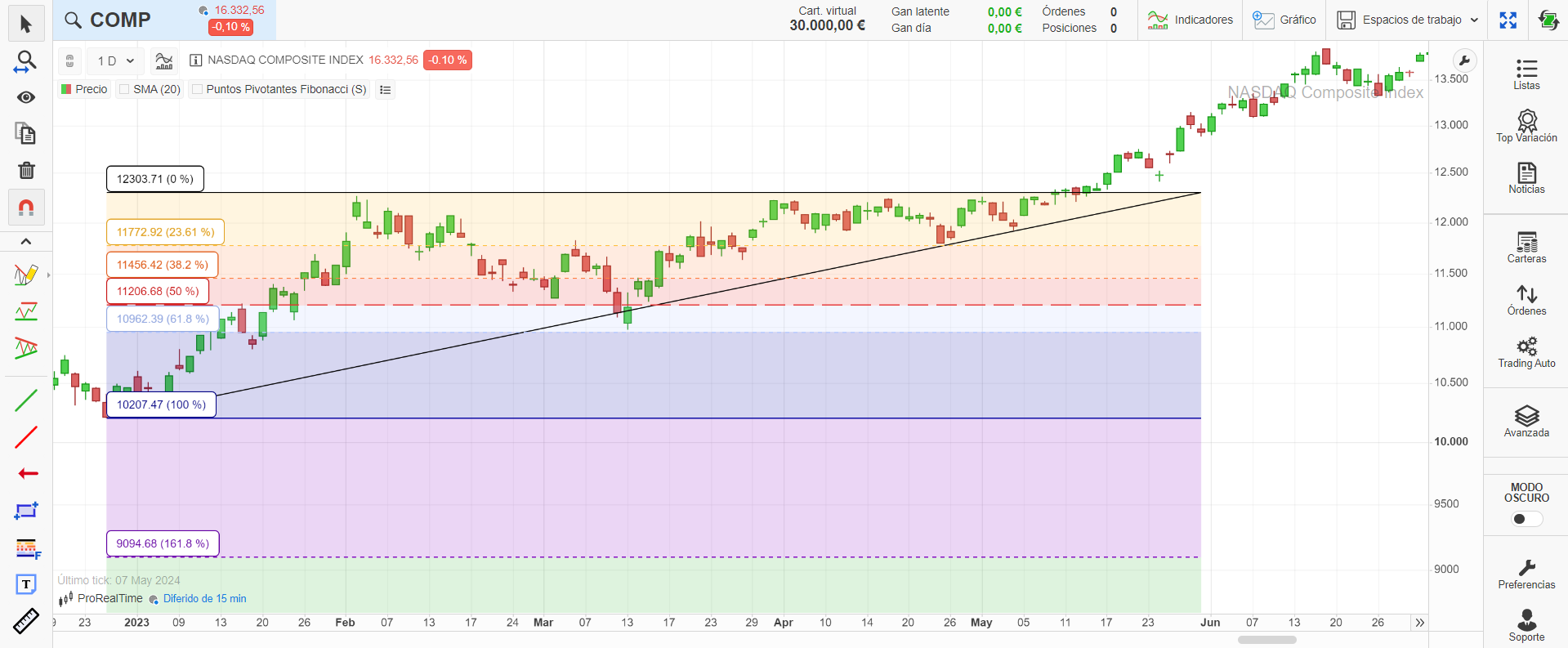Open the Listas panel
Screen dimensions: 1568x648
1526,74
